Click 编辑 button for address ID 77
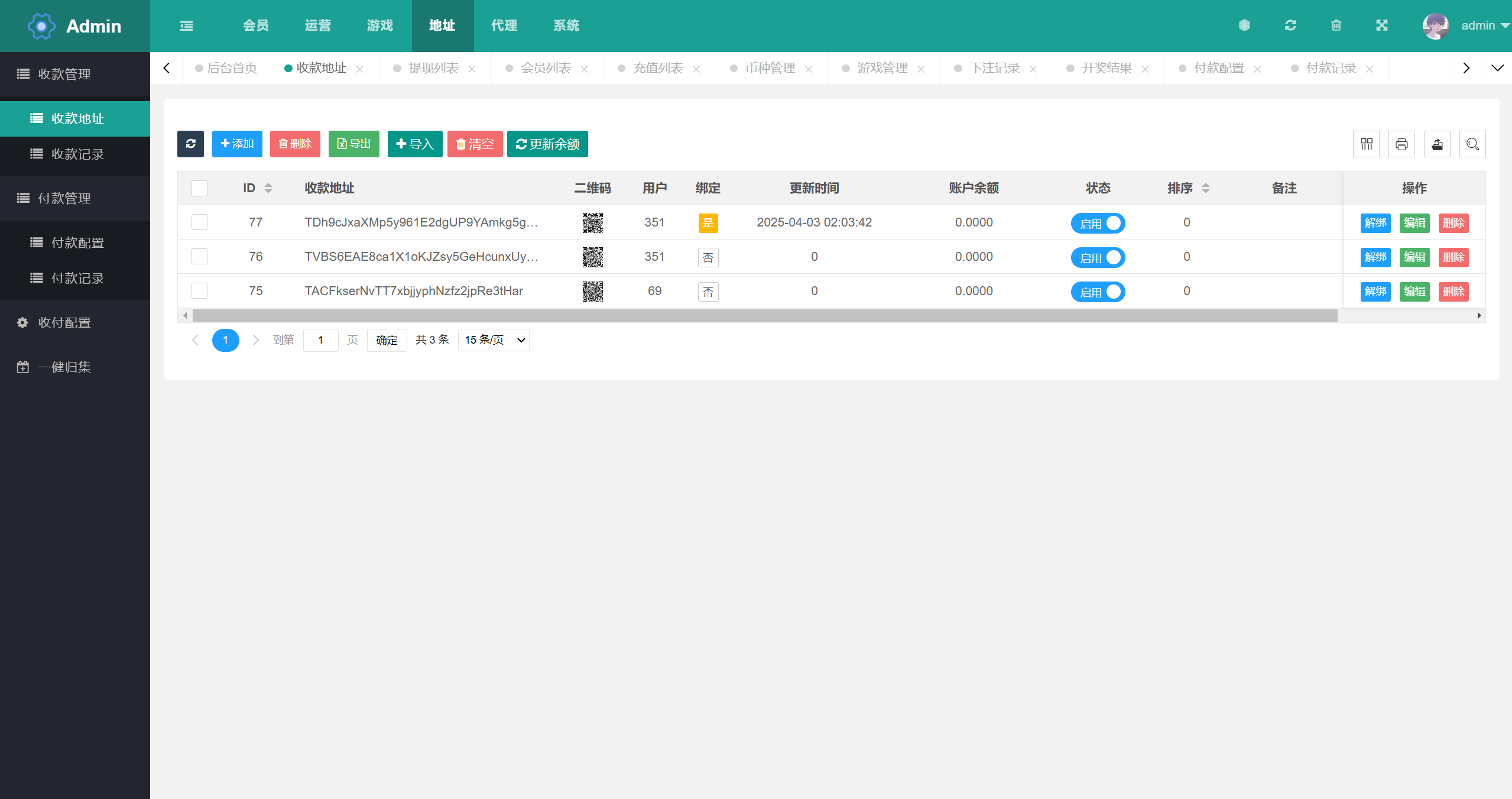Viewport: 1512px width, 799px height. coord(1414,223)
